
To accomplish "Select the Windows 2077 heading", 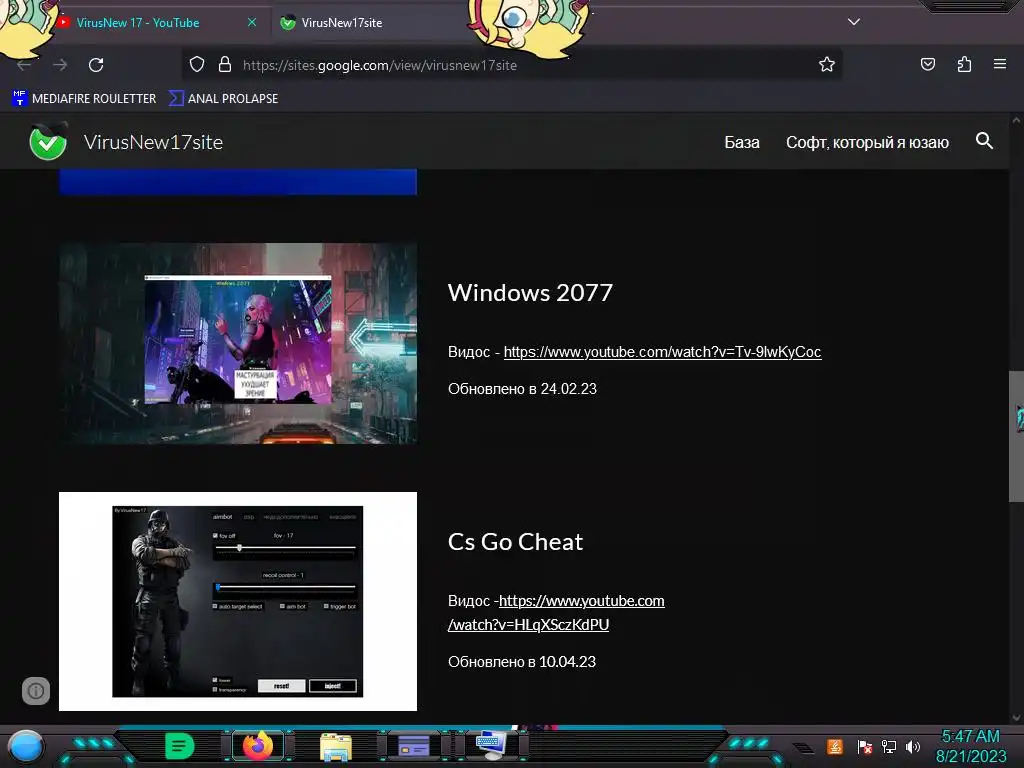I will click(530, 293).
